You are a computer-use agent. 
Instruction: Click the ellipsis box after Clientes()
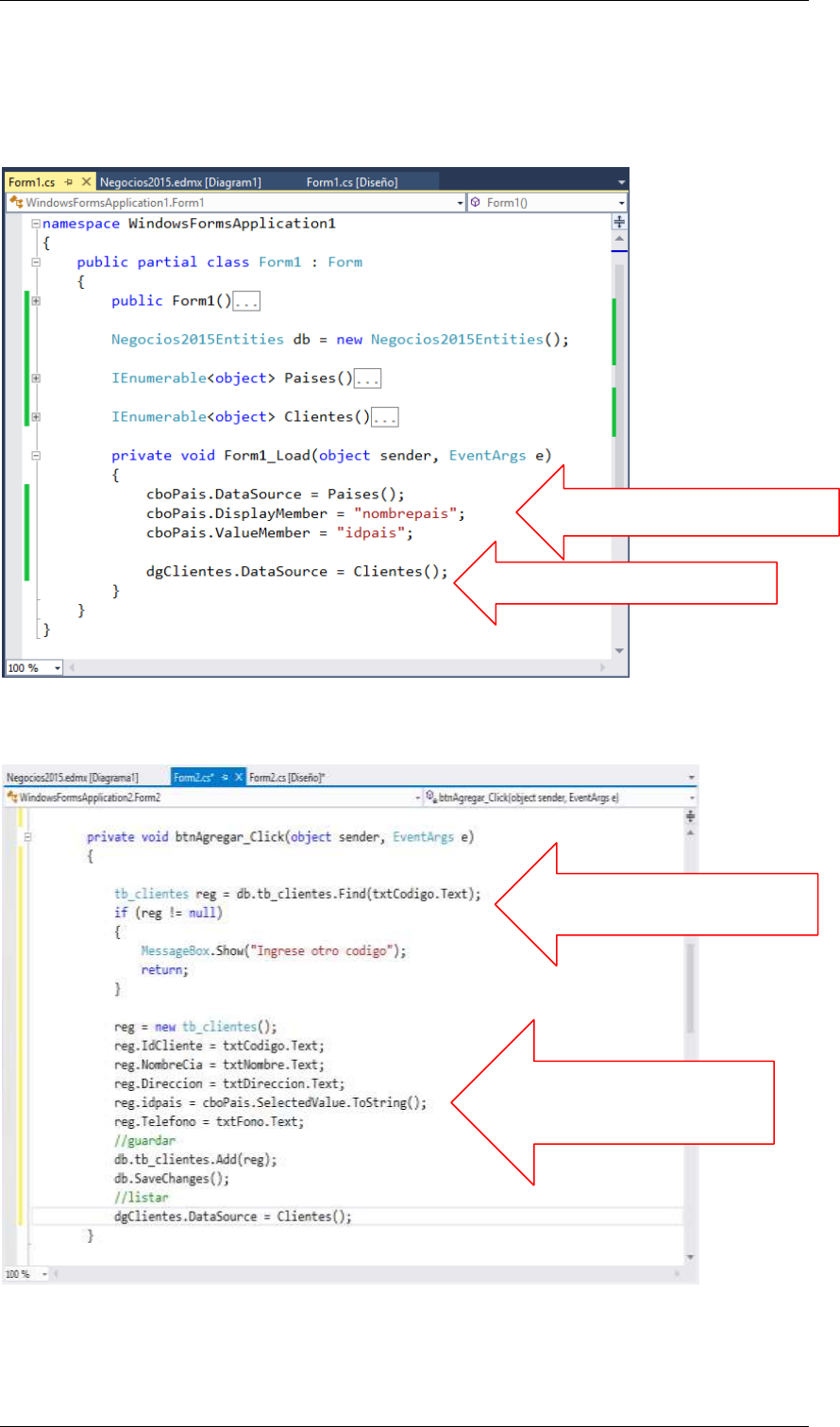click(x=387, y=417)
